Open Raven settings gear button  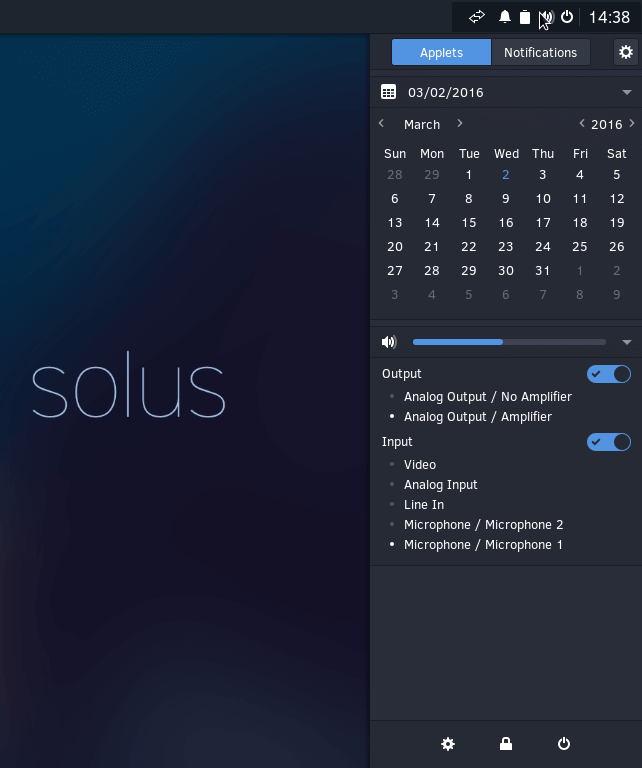[626, 52]
